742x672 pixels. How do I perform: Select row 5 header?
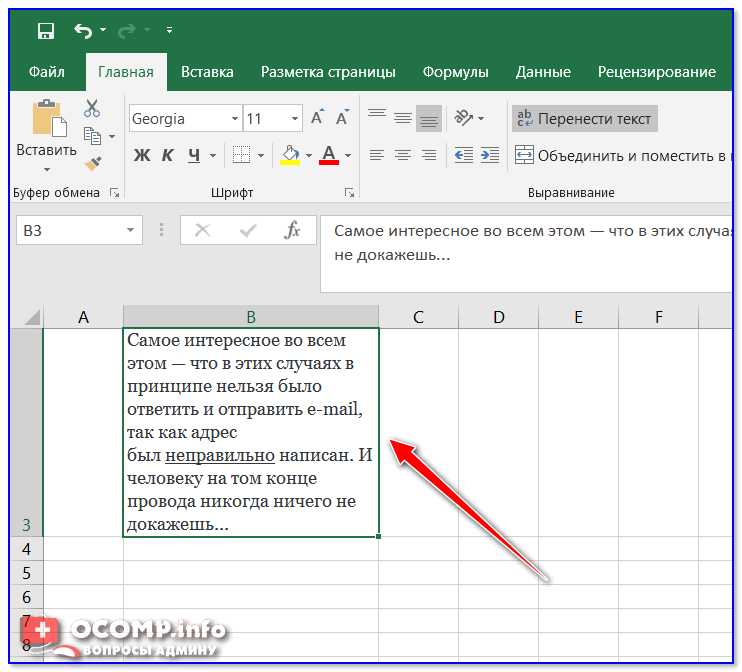coord(26,573)
